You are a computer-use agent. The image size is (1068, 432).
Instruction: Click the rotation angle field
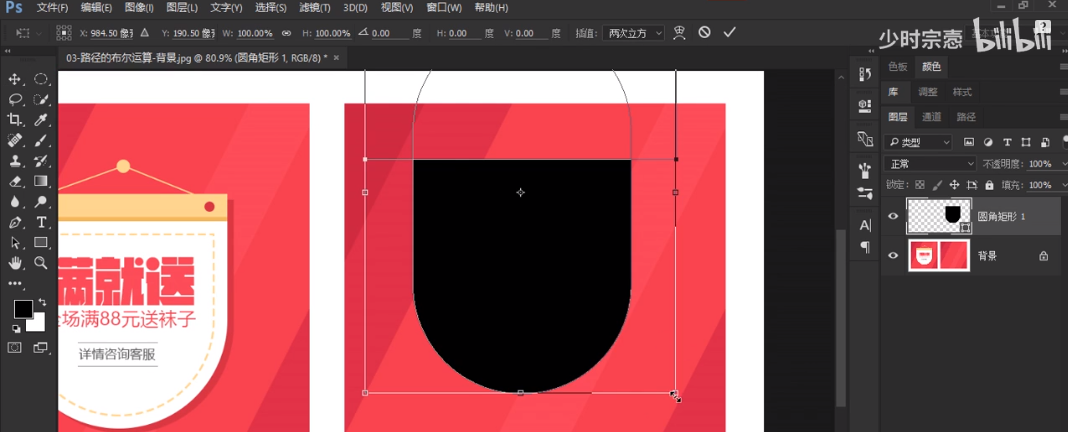point(390,33)
